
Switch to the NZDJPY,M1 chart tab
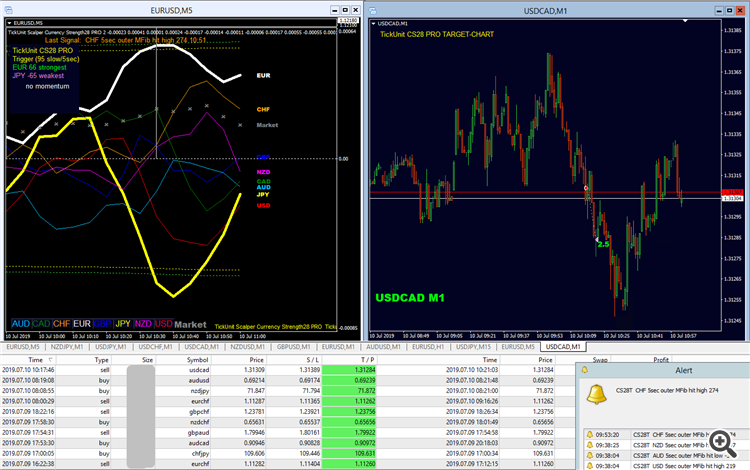click(67, 347)
